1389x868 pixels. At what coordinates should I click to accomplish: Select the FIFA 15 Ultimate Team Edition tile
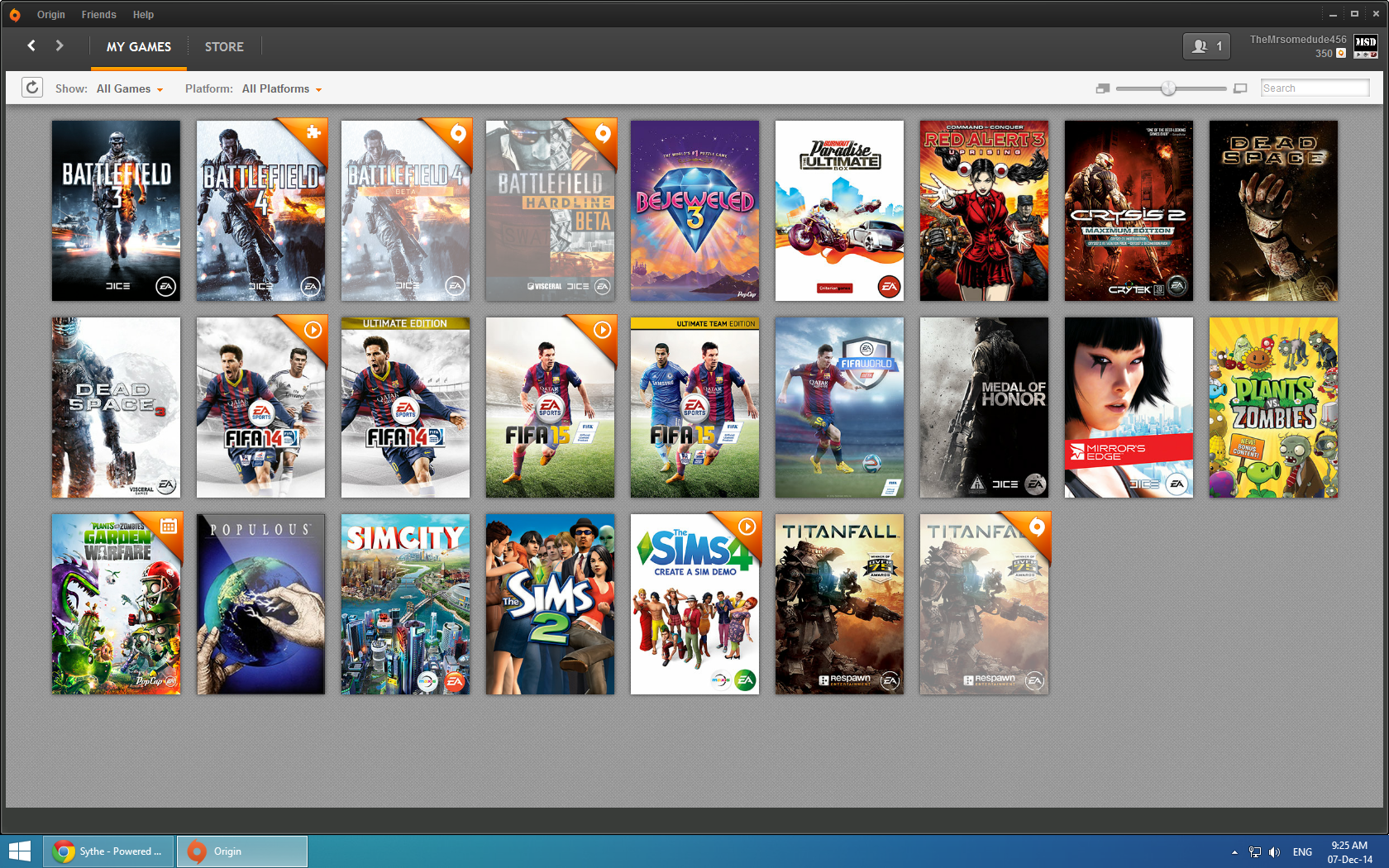[x=694, y=408]
